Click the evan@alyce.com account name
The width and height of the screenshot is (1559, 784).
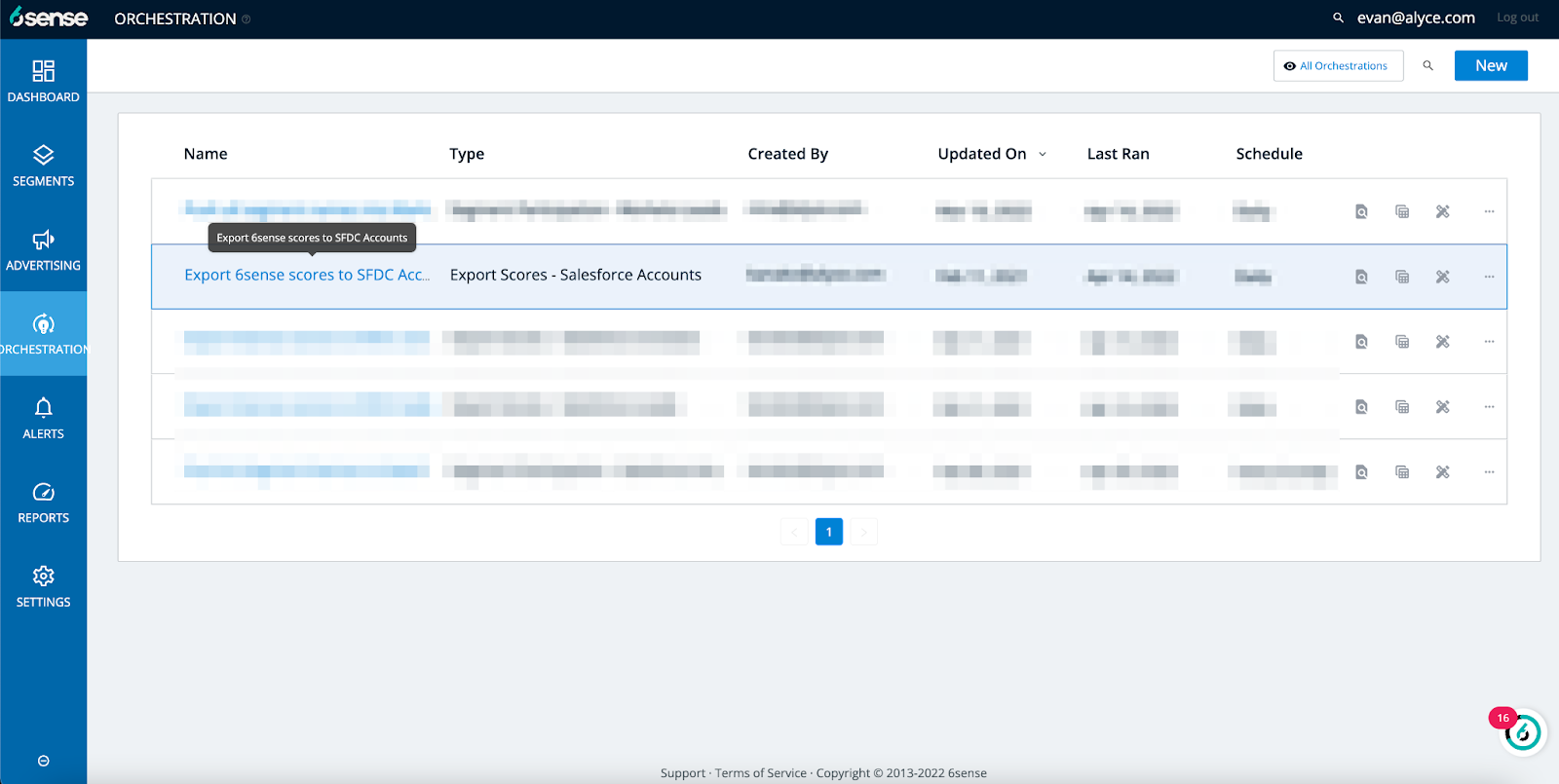click(1416, 18)
